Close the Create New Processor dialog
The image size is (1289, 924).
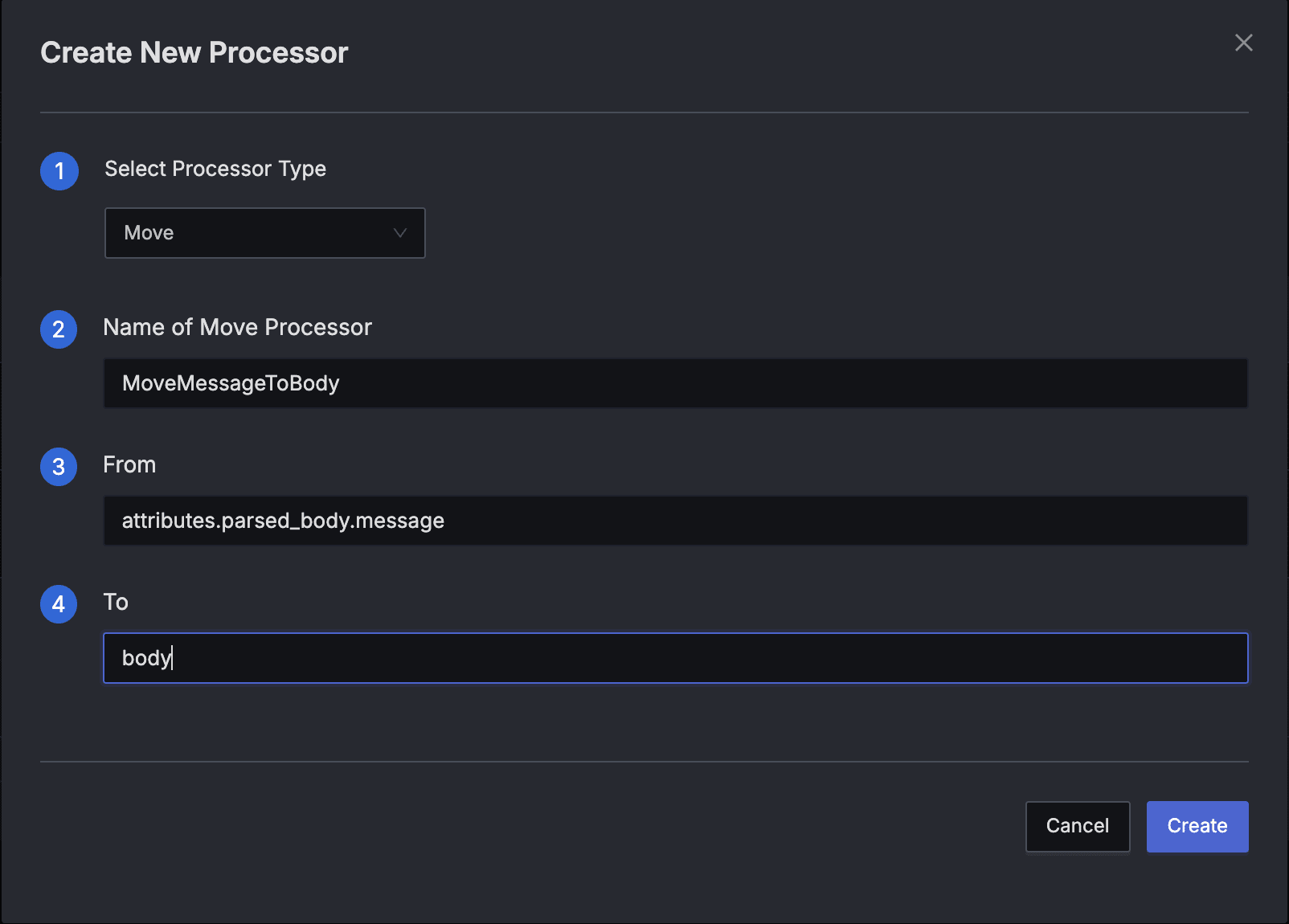tap(1243, 43)
